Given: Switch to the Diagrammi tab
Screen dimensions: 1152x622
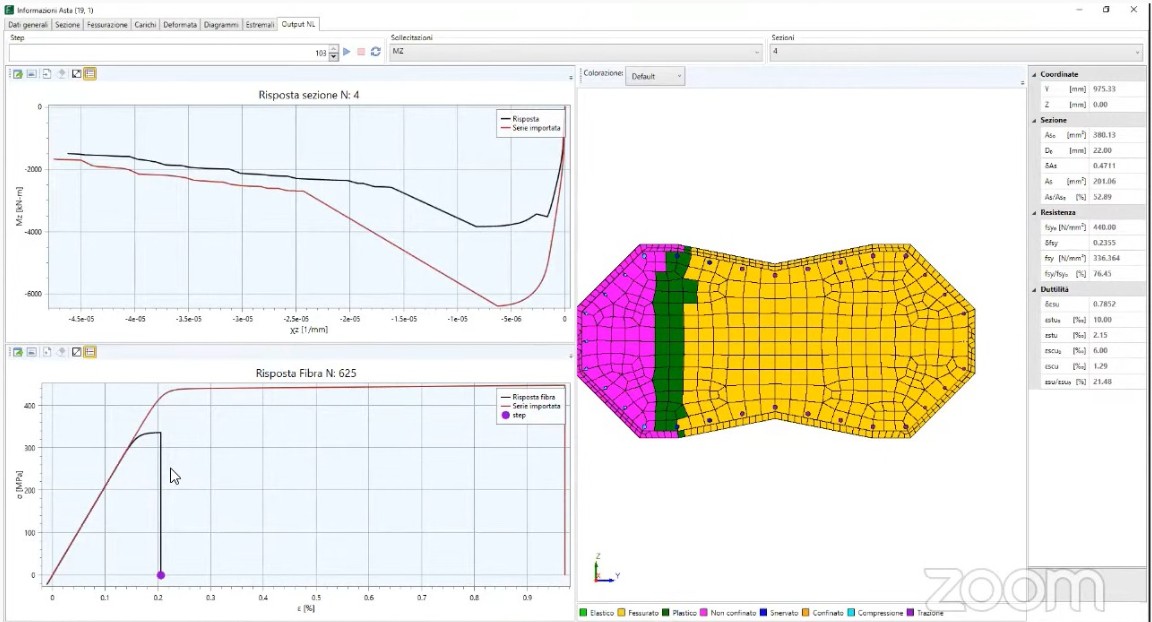Looking at the screenshot, I should [x=221, y=24].
